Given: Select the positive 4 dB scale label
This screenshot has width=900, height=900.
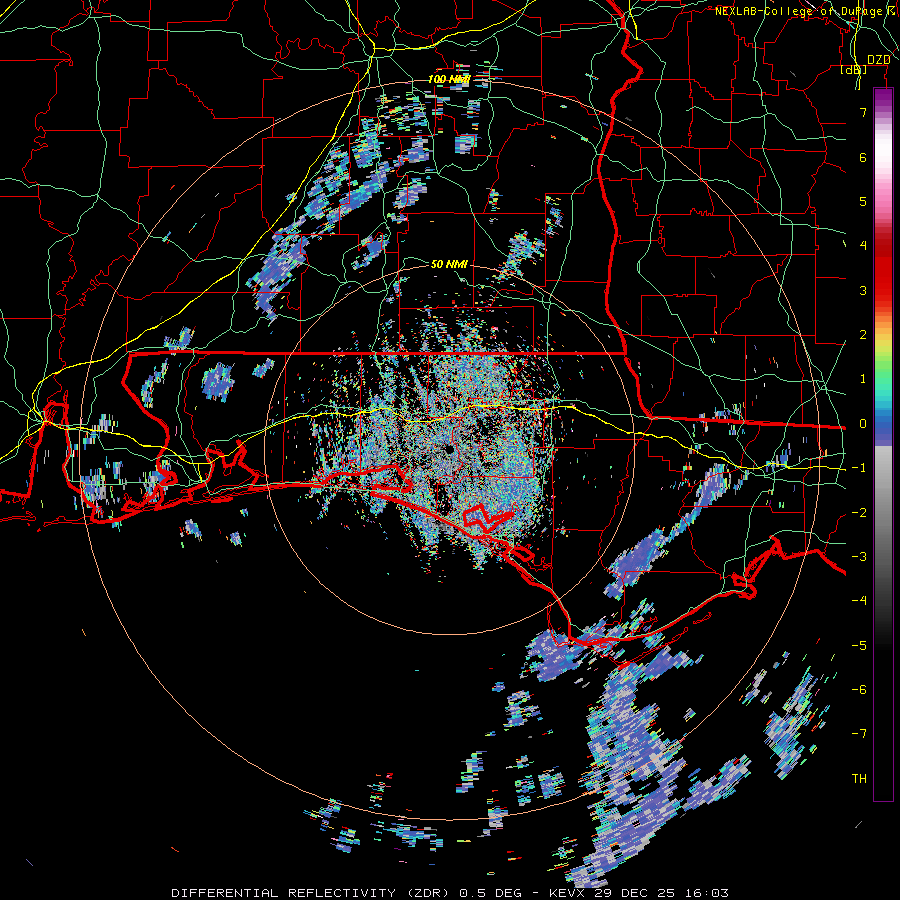Looking at the screenshot, I should (863, 246).
